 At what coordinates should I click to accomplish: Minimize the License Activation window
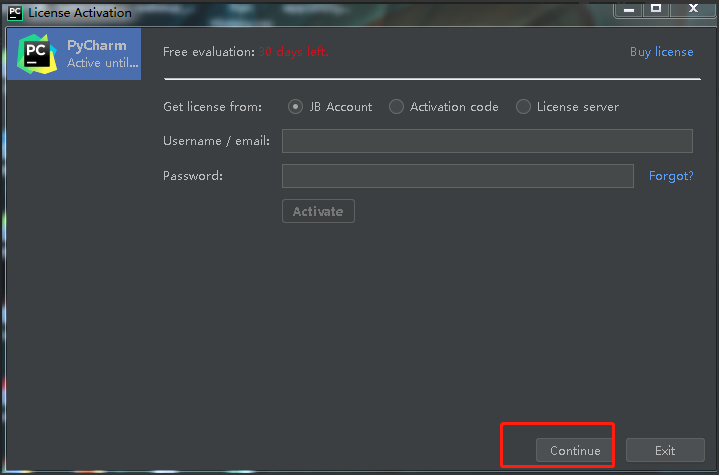(x=627, y=10)
